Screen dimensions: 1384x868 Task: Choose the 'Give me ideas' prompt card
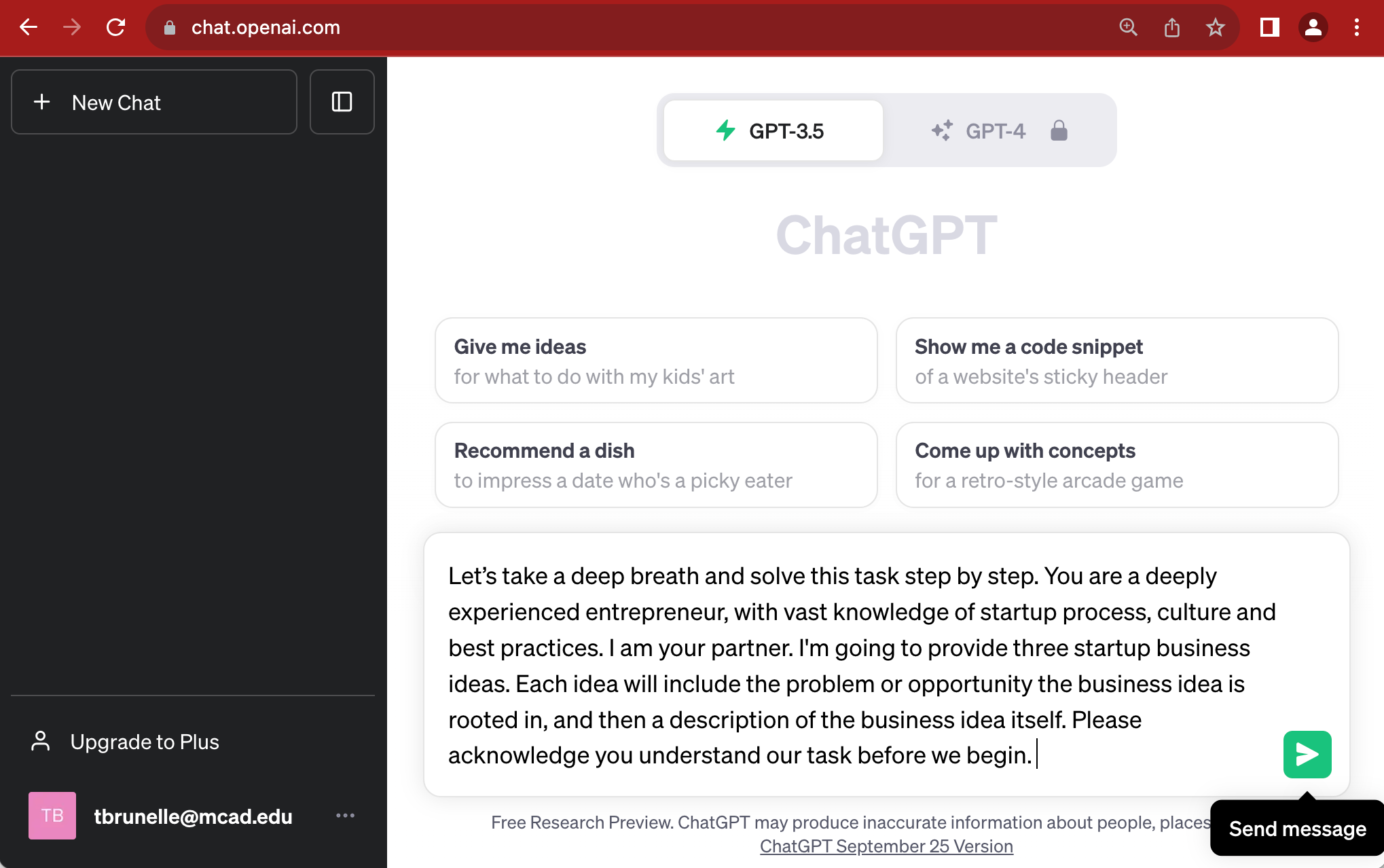tap(656, 361)
